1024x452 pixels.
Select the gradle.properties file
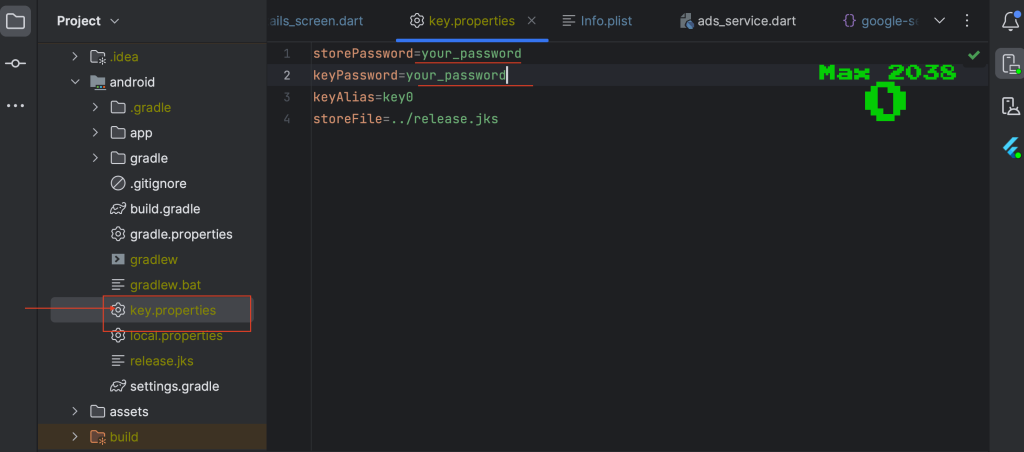pyautogui.click(x=181, y=234)
